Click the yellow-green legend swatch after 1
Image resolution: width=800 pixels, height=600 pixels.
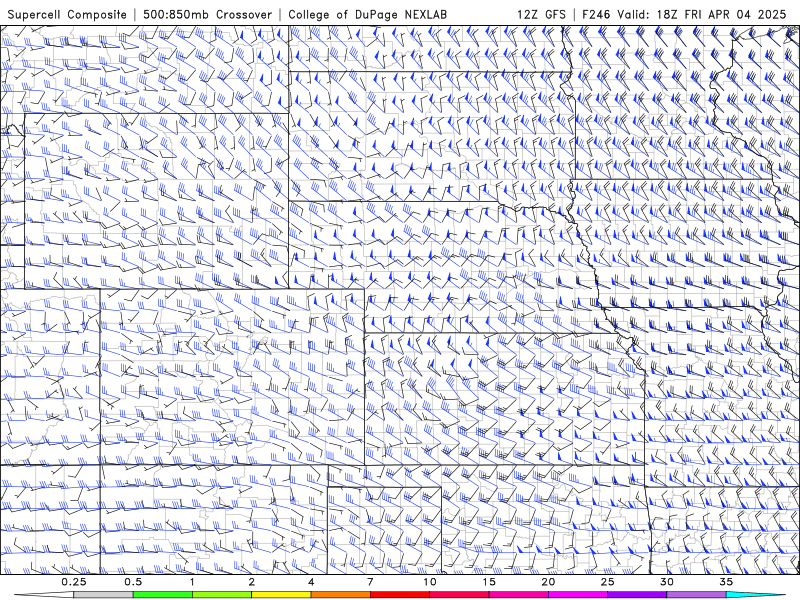(221, 595)
